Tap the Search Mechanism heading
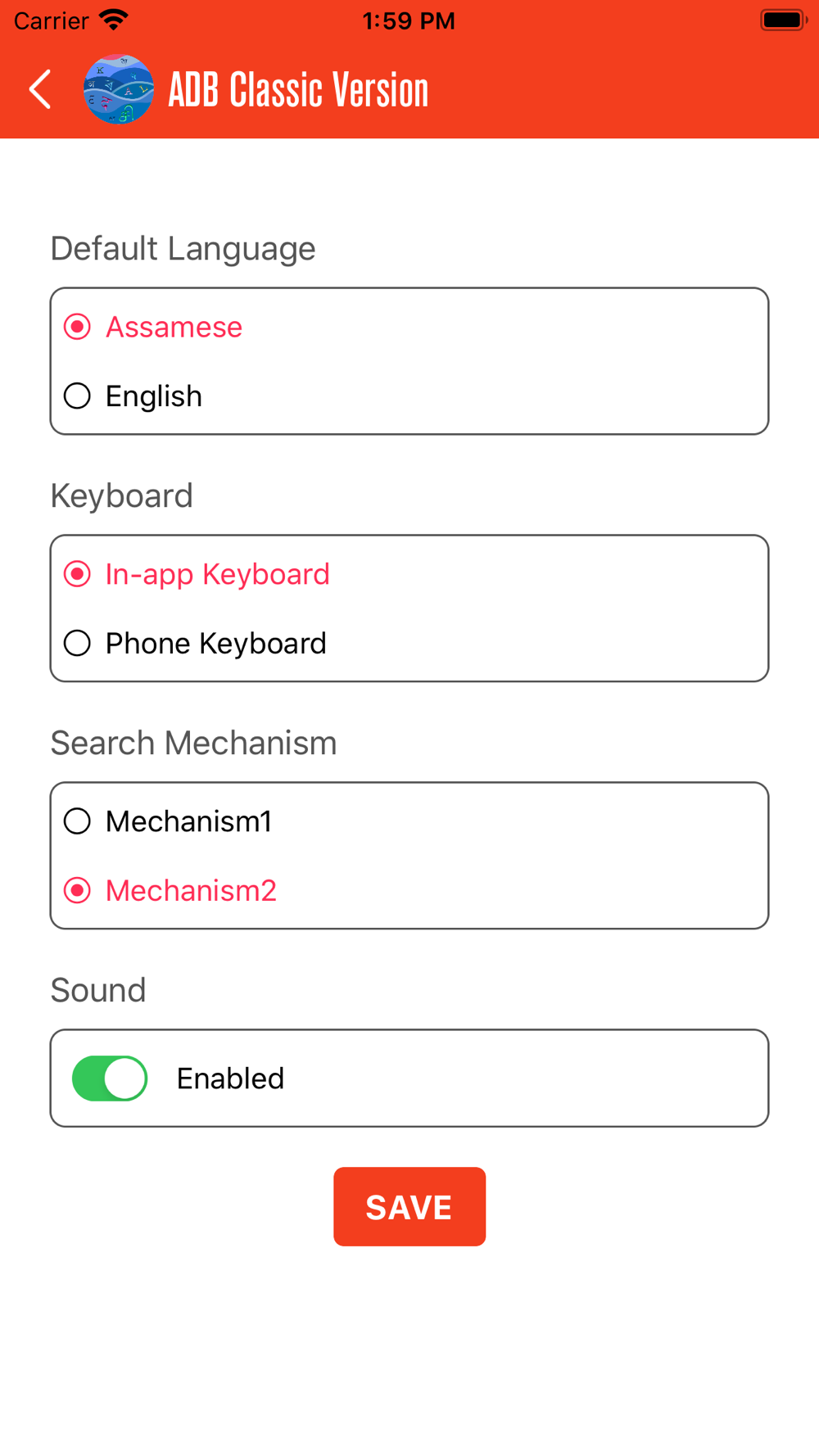819x1456 pixels. click(193, 743)
